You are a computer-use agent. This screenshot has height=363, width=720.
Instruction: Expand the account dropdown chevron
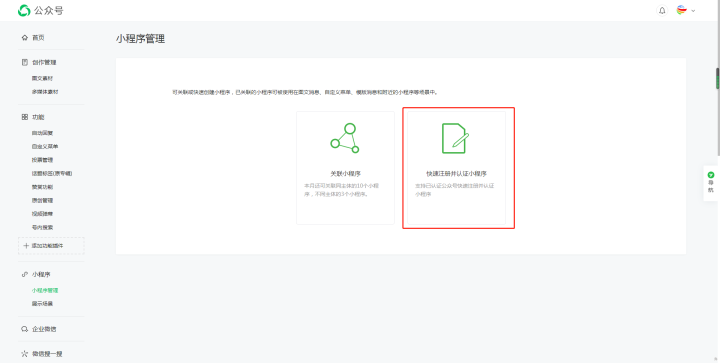(x=693, y=11)
